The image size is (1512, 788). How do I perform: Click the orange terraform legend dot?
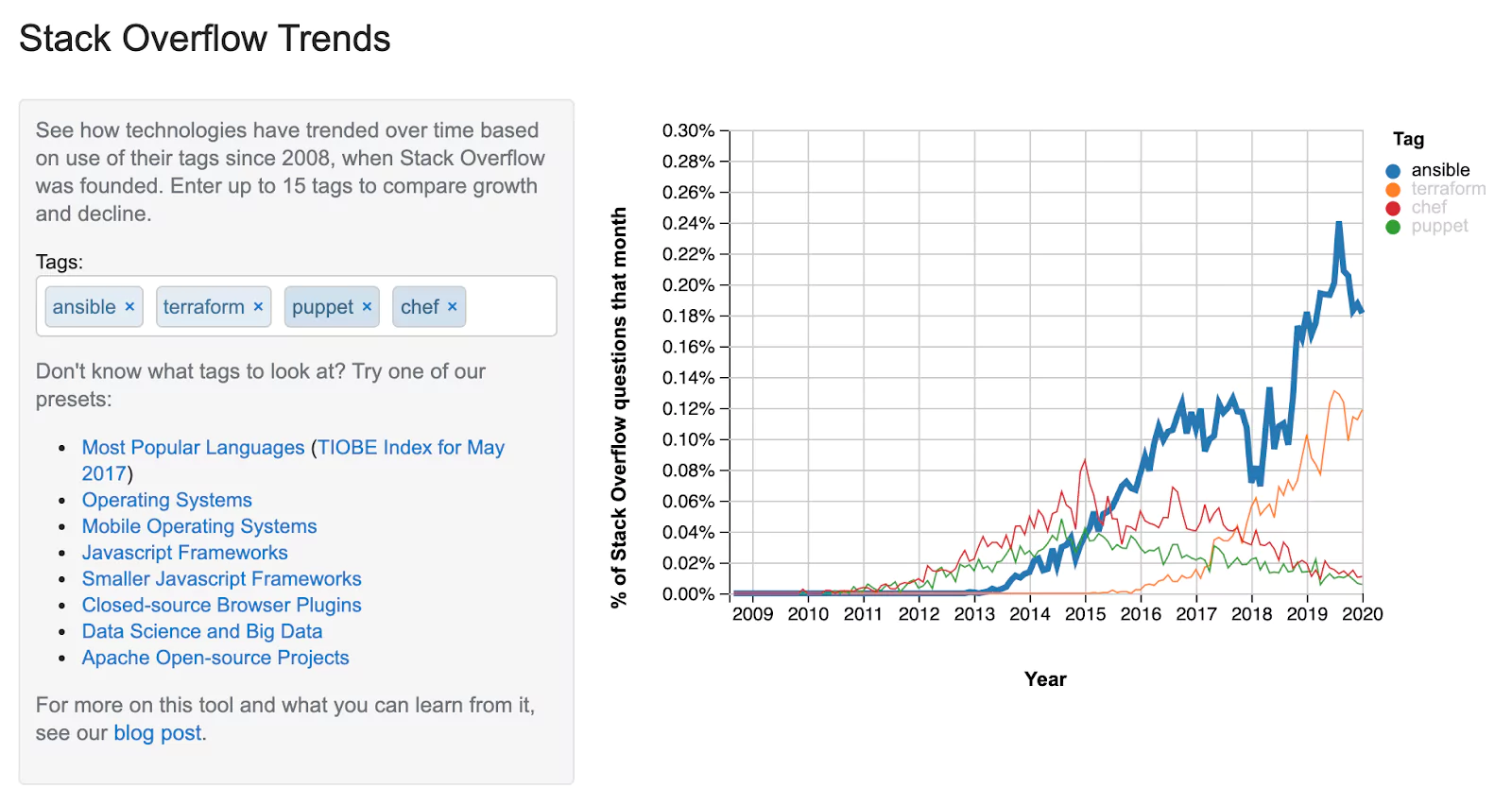tap(1393, 189)
